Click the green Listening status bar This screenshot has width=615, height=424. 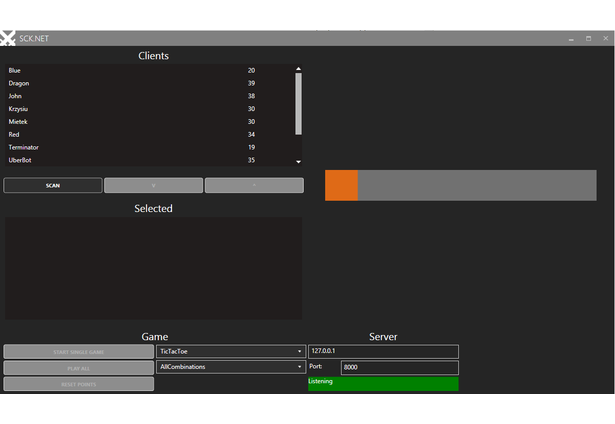(x=383, y=384)
